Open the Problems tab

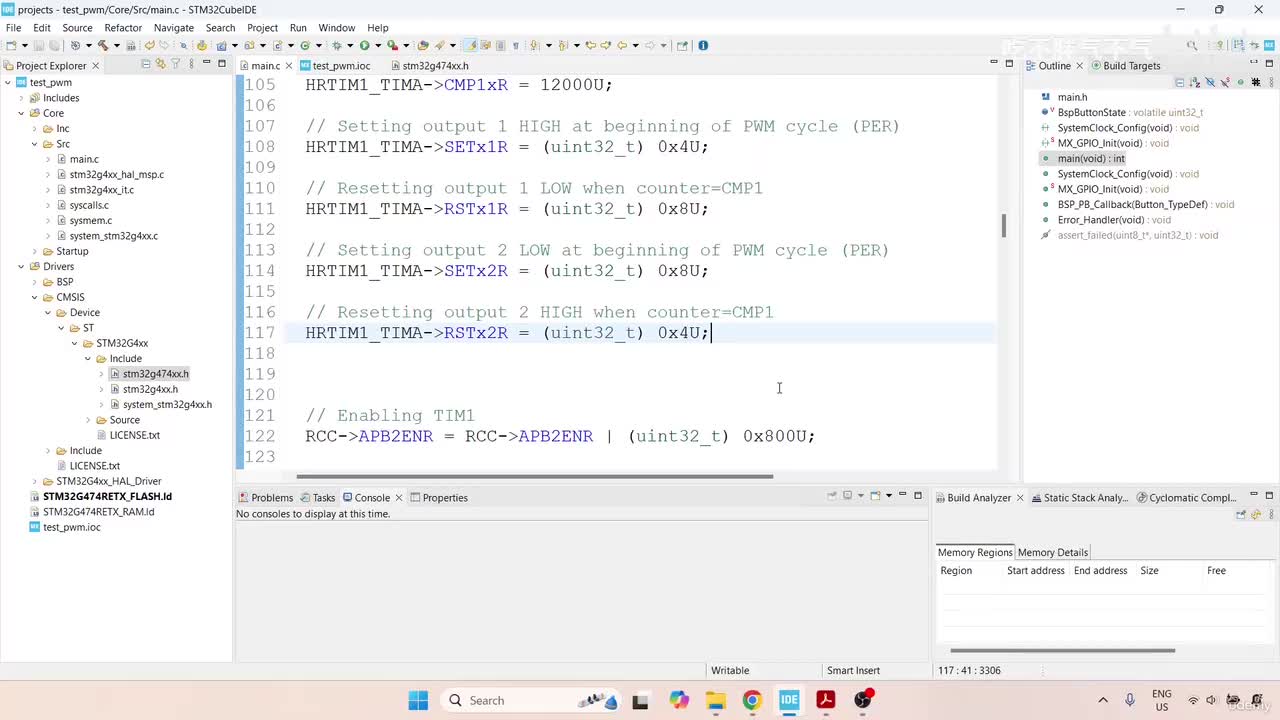click(x=265, y=498)
